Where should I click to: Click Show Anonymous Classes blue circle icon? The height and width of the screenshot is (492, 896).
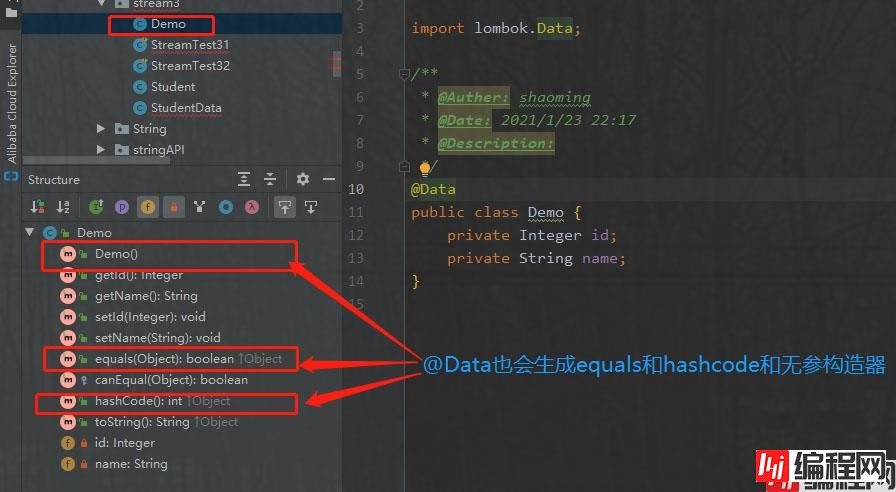click(x=226, y=207)
